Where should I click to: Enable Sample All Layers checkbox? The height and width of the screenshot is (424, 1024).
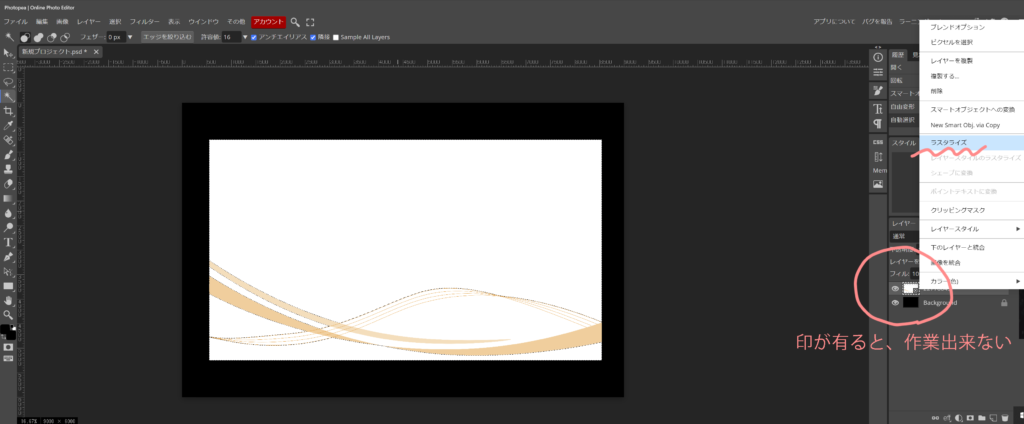point(336,37)
